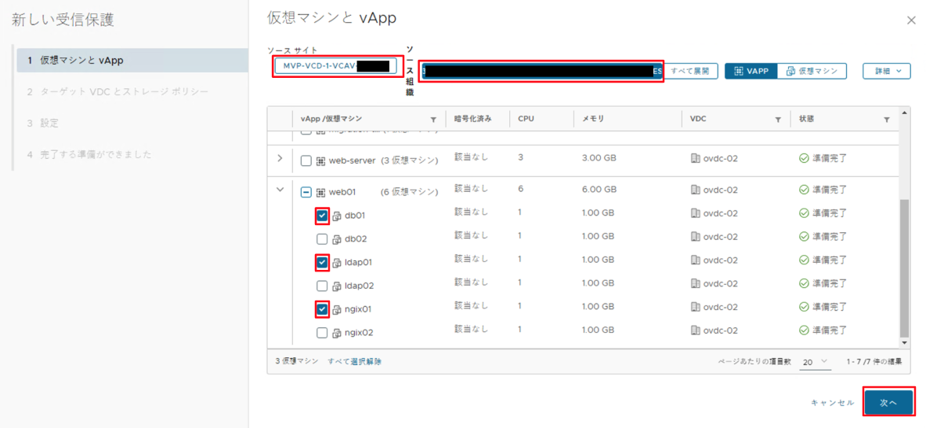
Task: Switch to 仮想マシン view
Action: 812,71
